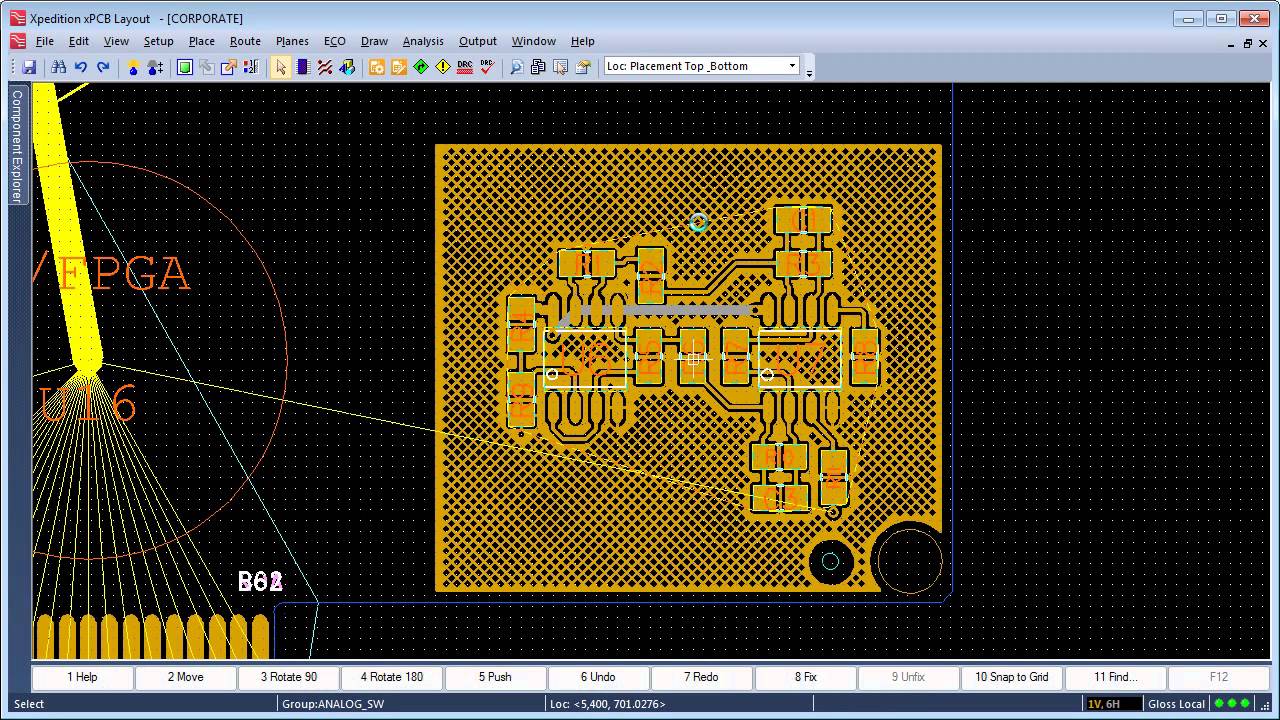Open the View menu

click(116, 41)
